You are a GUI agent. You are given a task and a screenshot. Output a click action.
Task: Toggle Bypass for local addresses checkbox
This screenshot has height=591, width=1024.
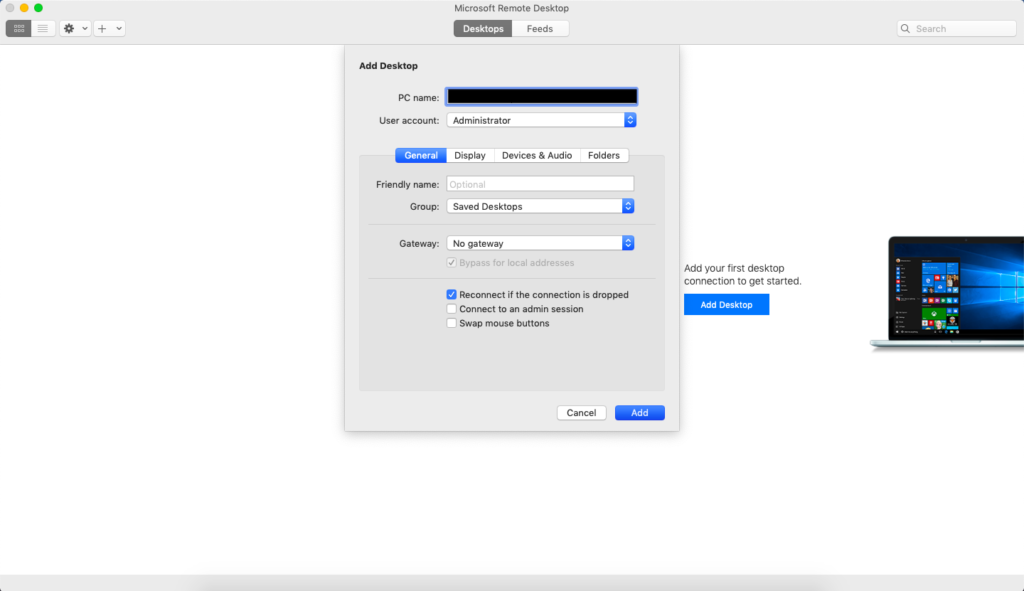[x=451, y=263]
